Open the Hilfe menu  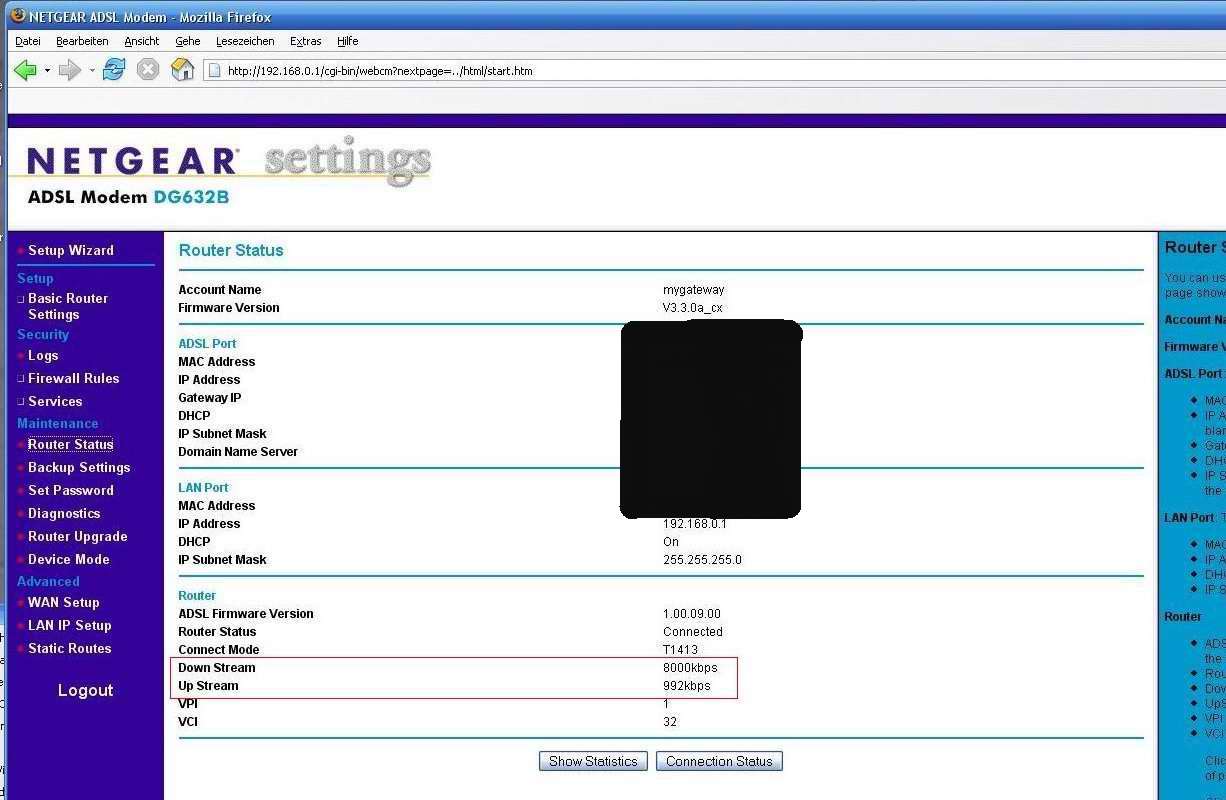pyautogui.click(x=348, y=41)
